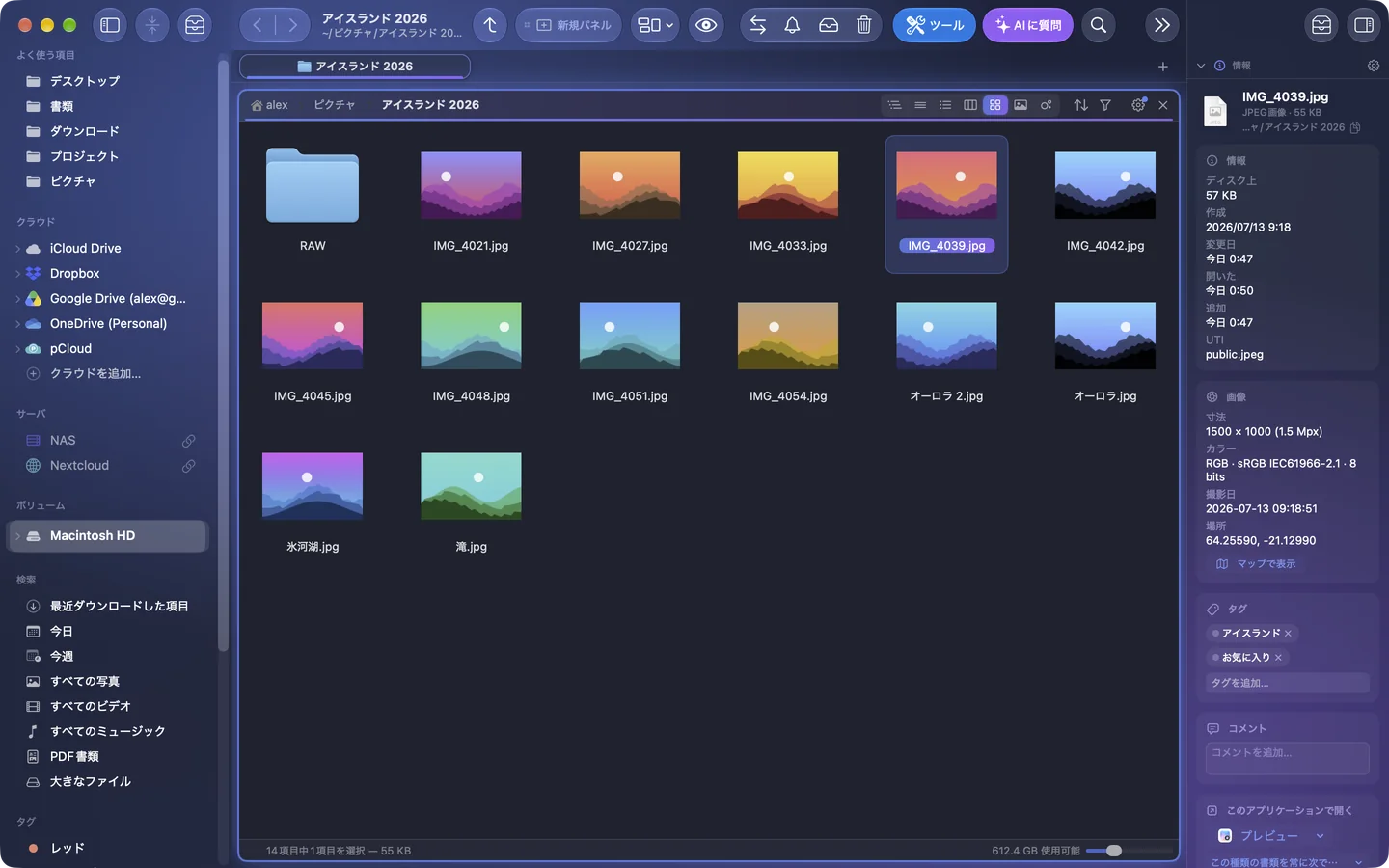
Task: Expand the iCloud Drive tree item
Action: coord(17,249)
